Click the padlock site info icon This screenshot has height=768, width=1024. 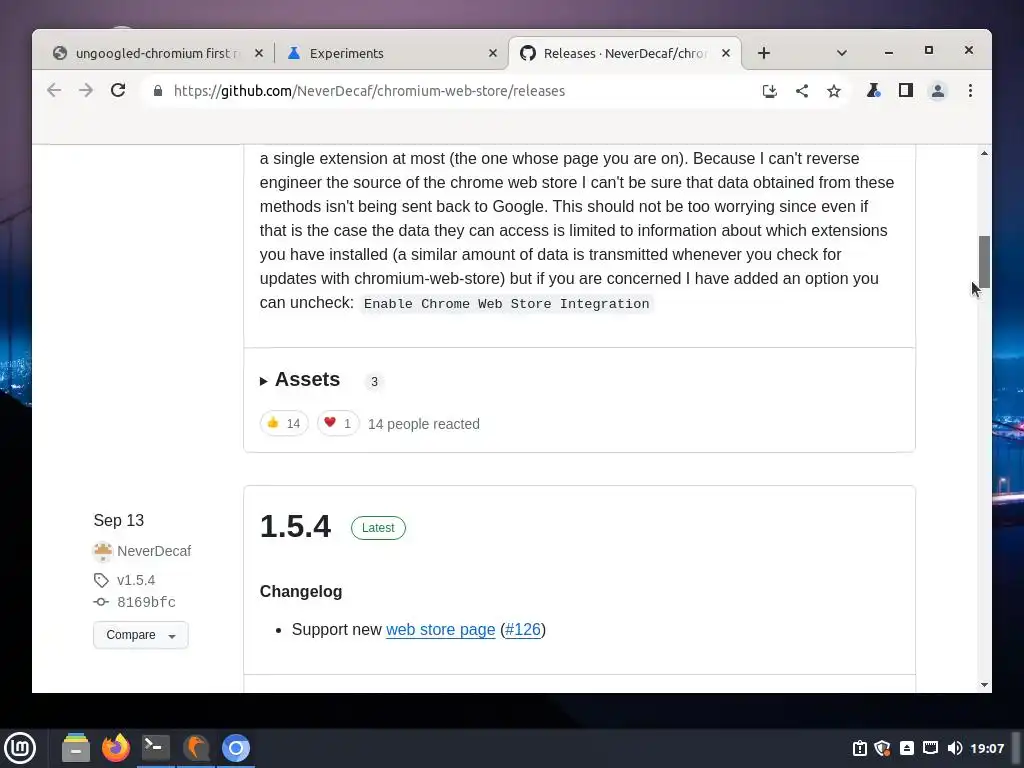157,91
